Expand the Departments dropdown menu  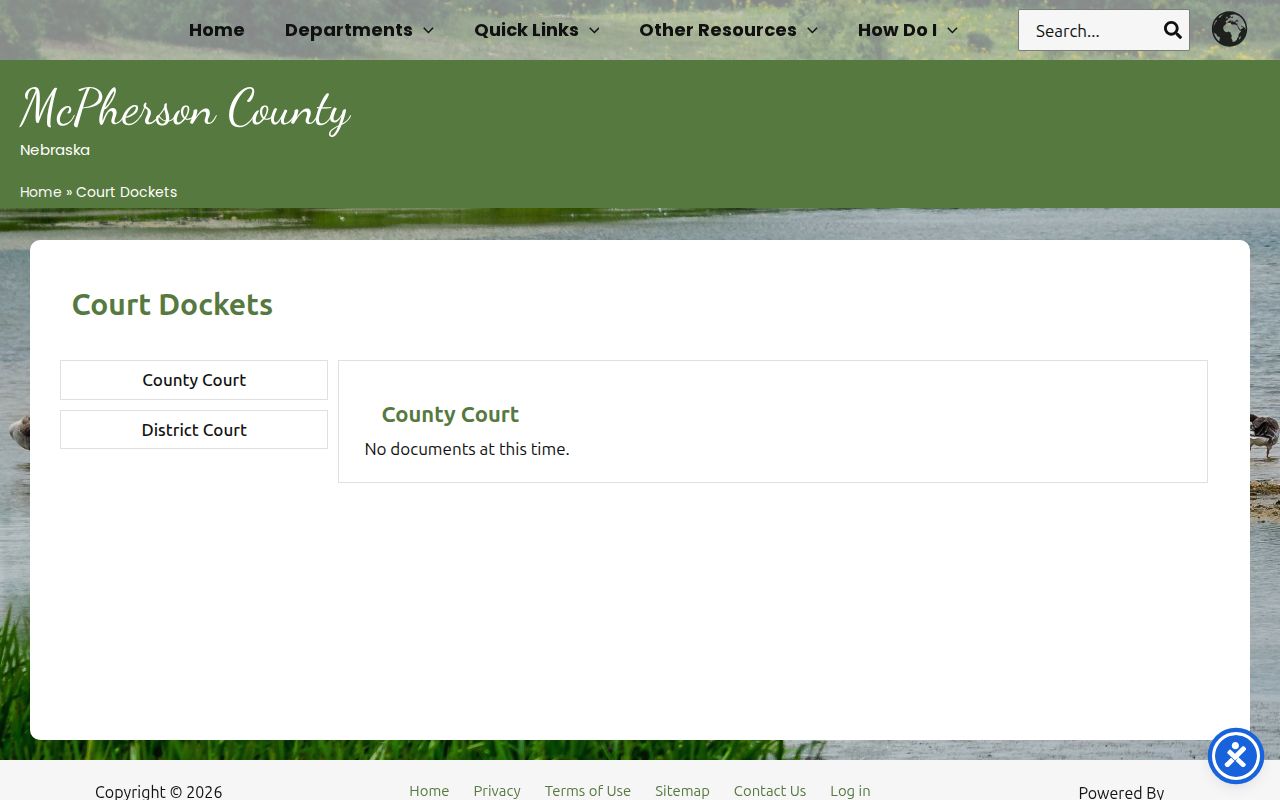359,30
